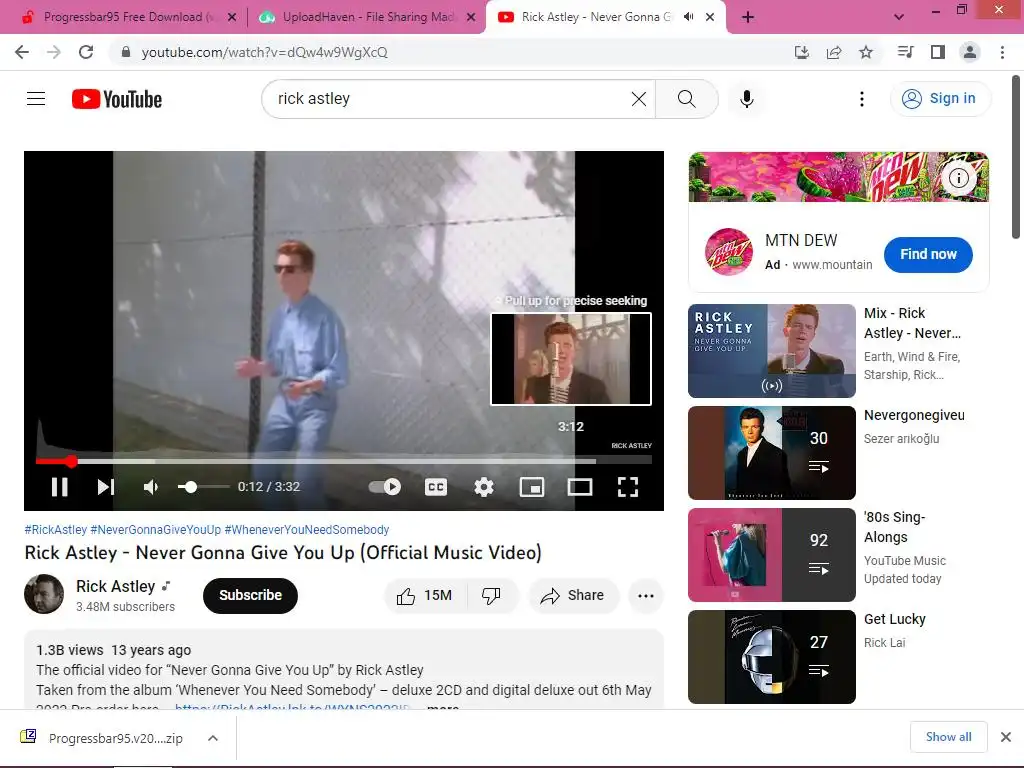This screenshot has height=768, width=1024.
Task: Seek on the video progress bar
Action: pyautogui.click(x=344, y=461)
